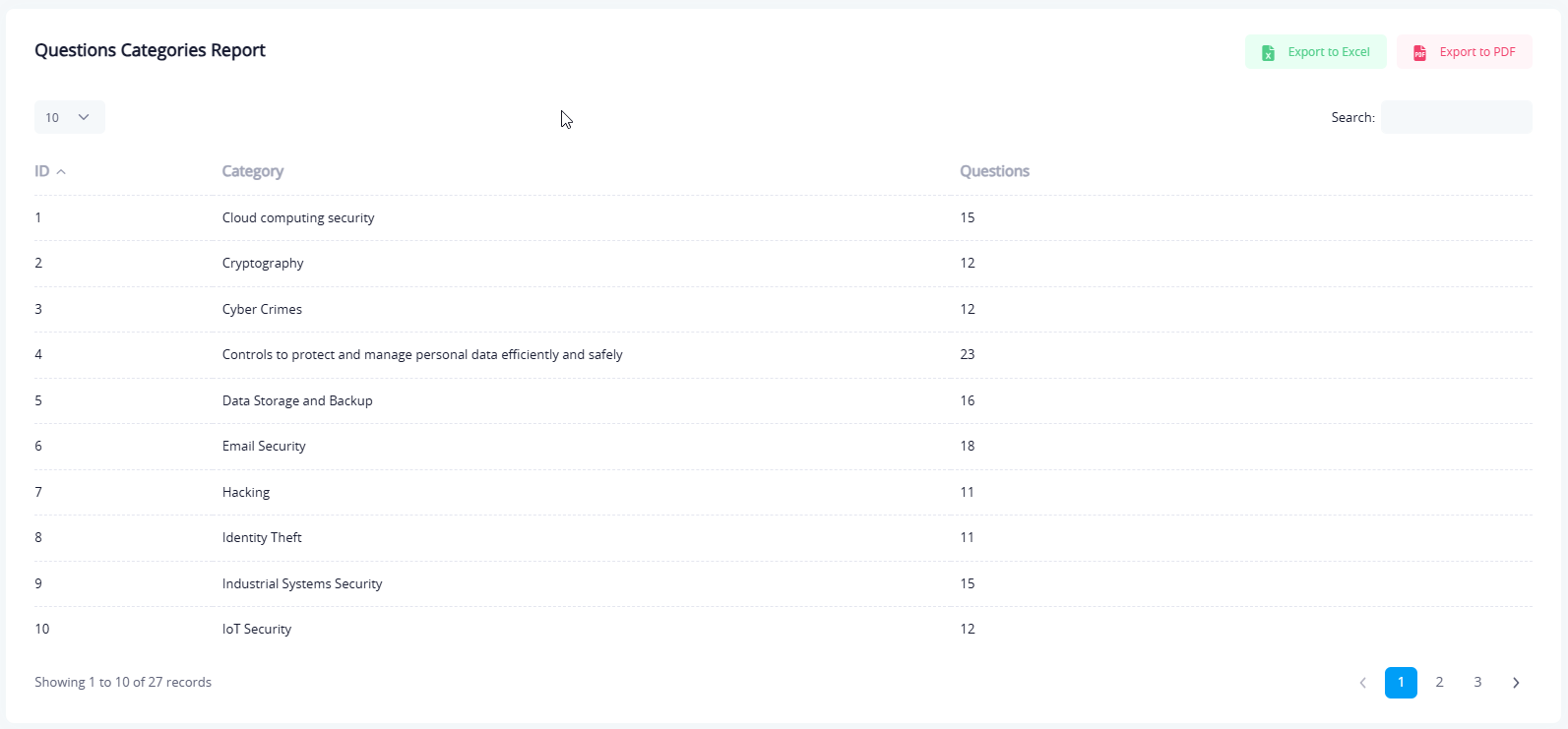
Task: Click the Cryptography category row
Action: tap(263, 264)
